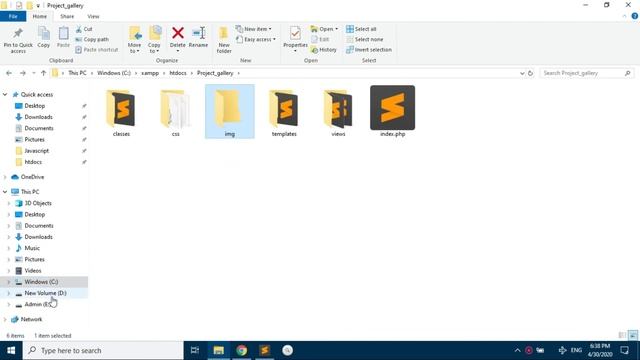
Task: Open the Easy access dropdown
Action: [256, 40]
